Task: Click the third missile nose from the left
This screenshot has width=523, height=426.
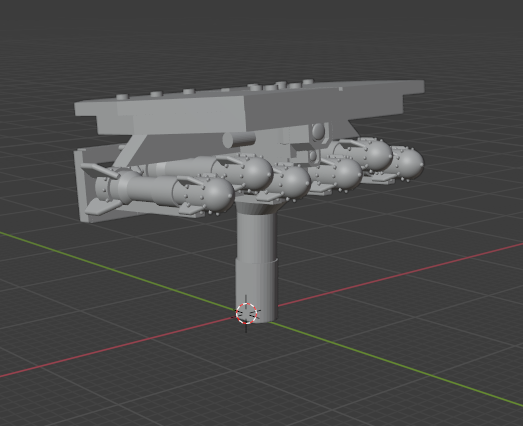Action: [x=295, y=182]
